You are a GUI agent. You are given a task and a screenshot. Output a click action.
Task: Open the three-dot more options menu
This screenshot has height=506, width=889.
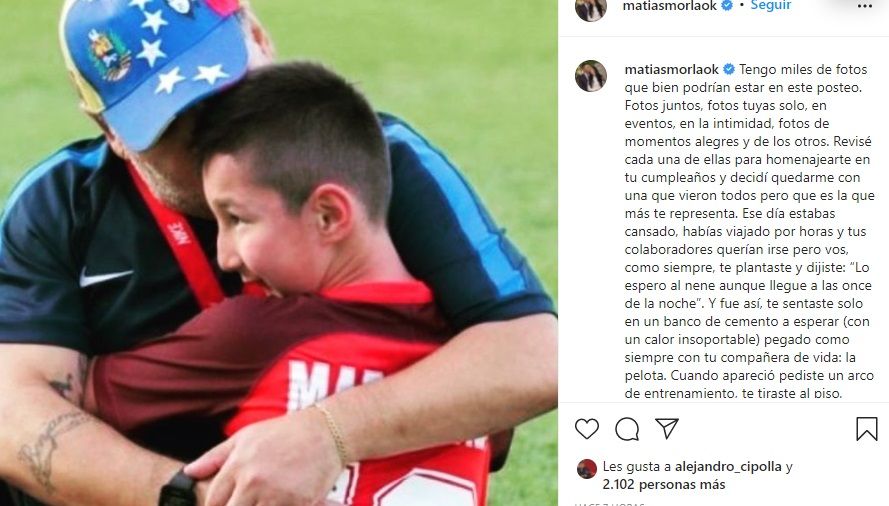pos(865,6)
